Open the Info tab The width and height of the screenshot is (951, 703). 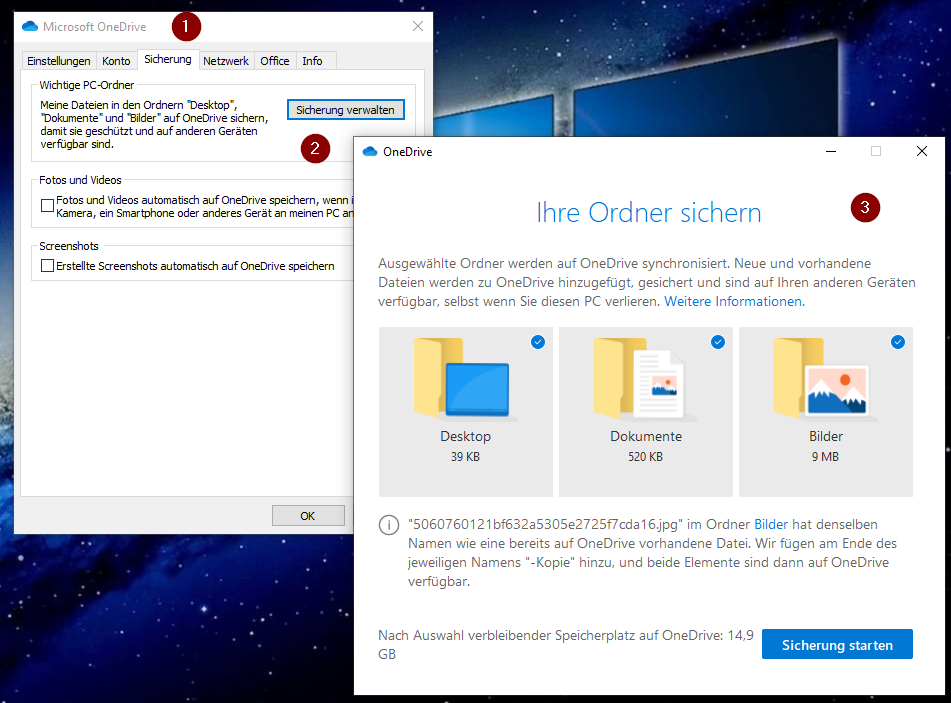312,61
